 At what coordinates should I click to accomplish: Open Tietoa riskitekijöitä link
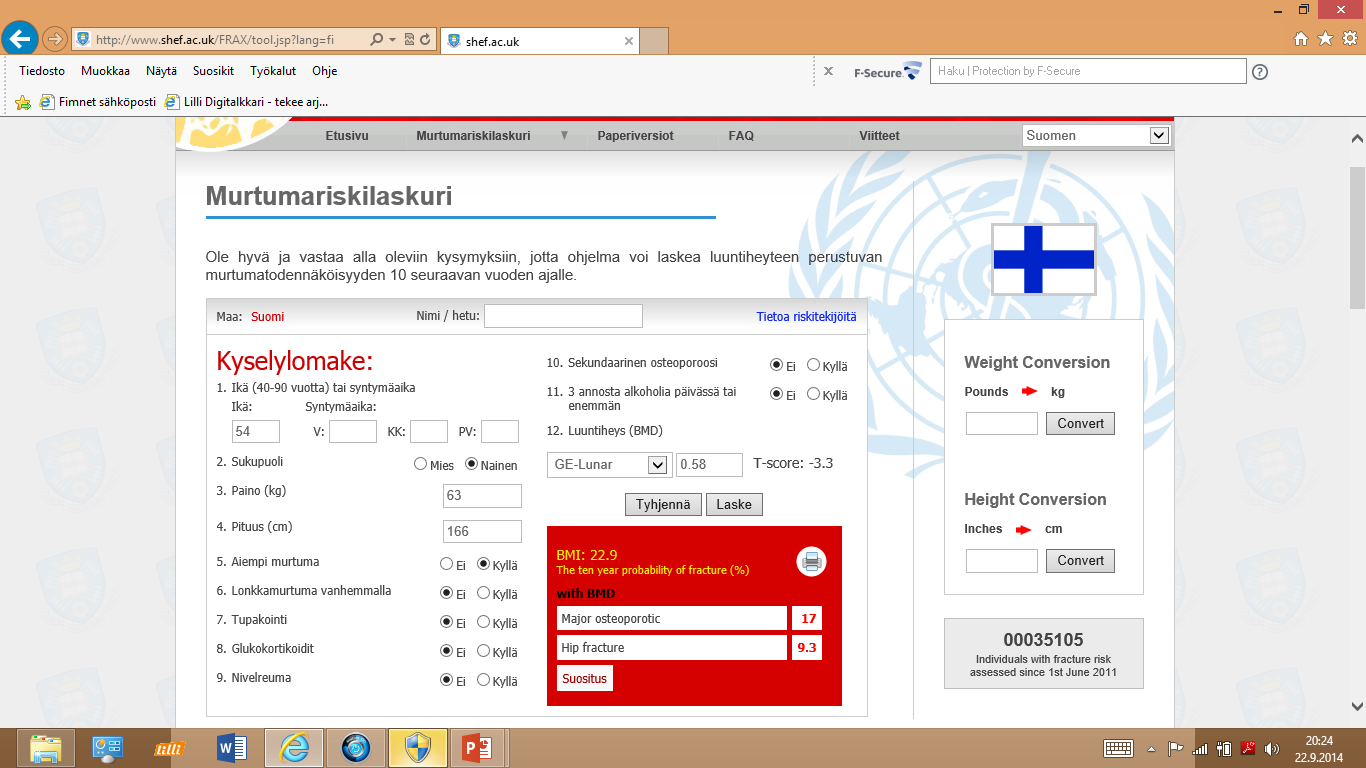pos(806,316)
